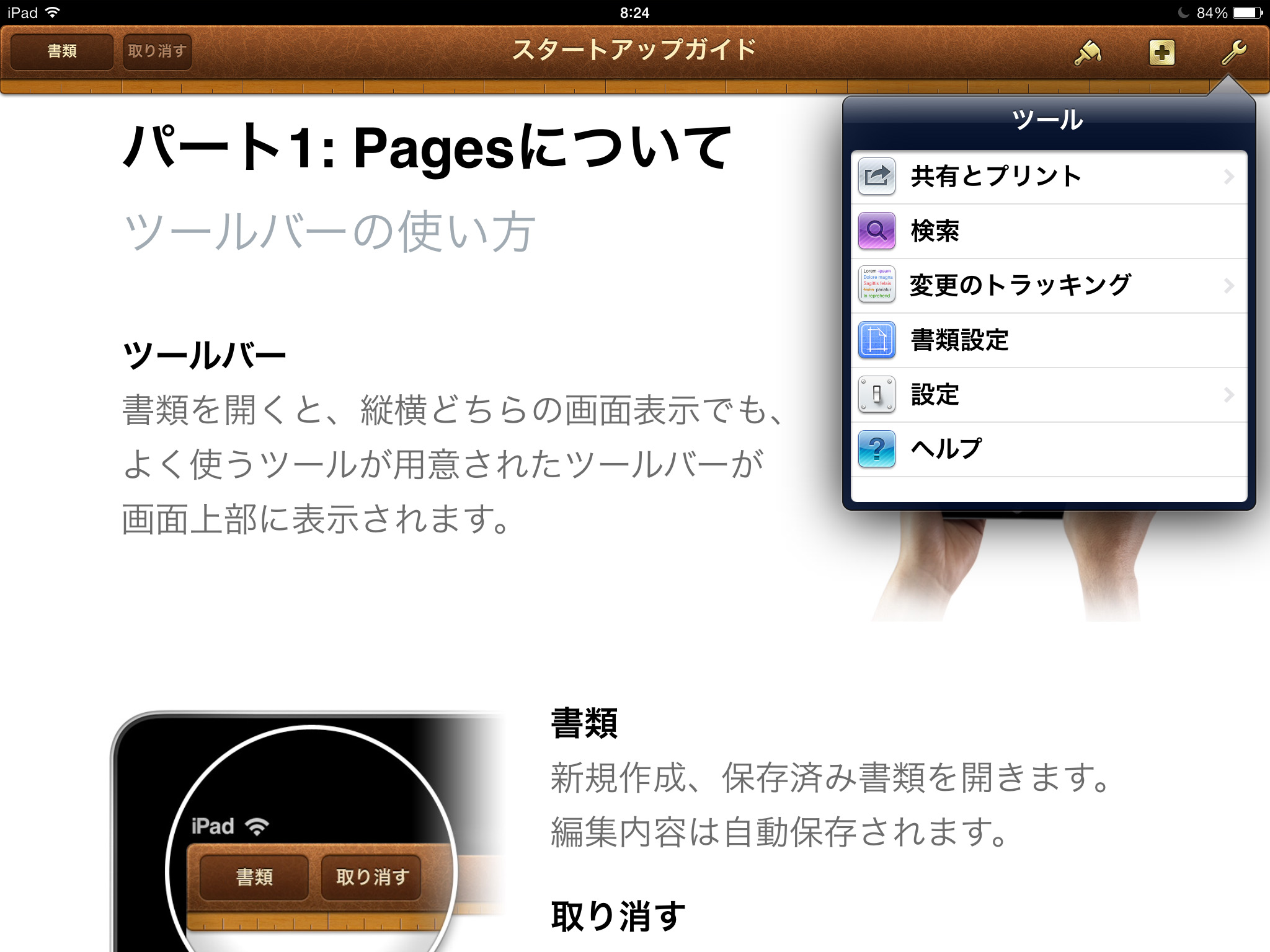The width and height of the screenshot is (1270, 952).
Task: Tap the ツール popover title
Action: click(1047, 120)
